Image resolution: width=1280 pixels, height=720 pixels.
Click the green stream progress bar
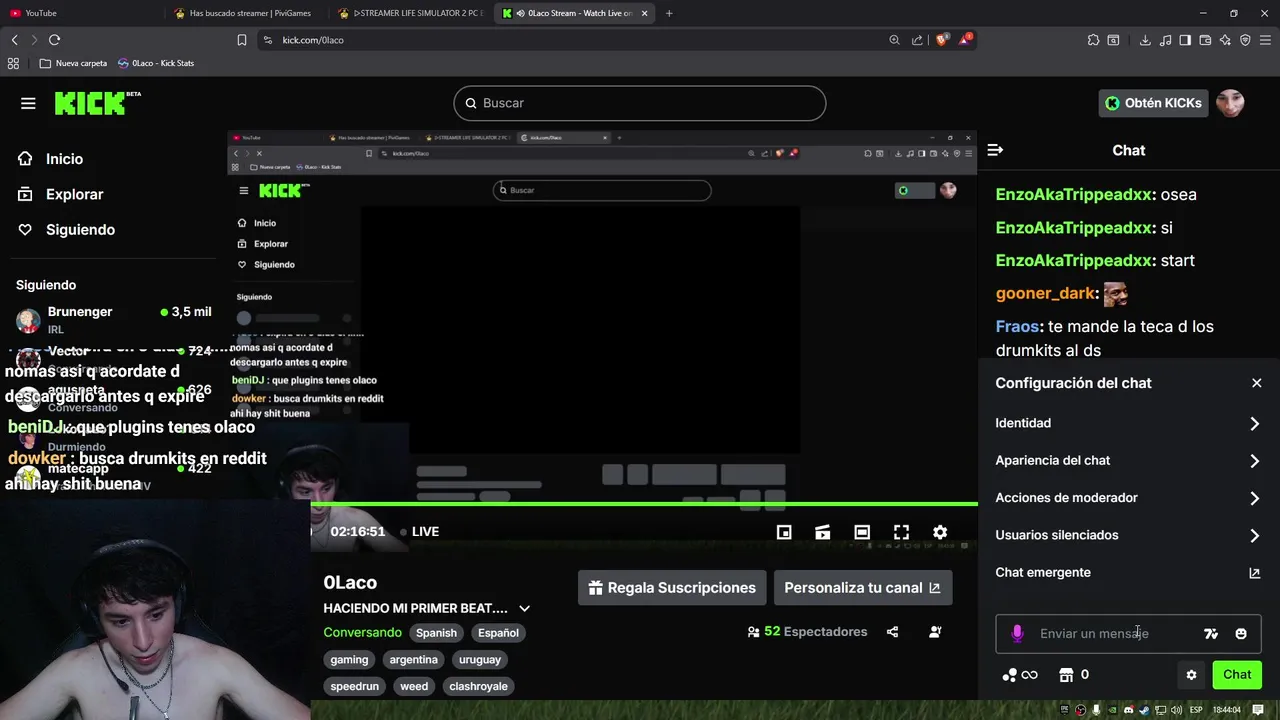(x=644, y=504)
